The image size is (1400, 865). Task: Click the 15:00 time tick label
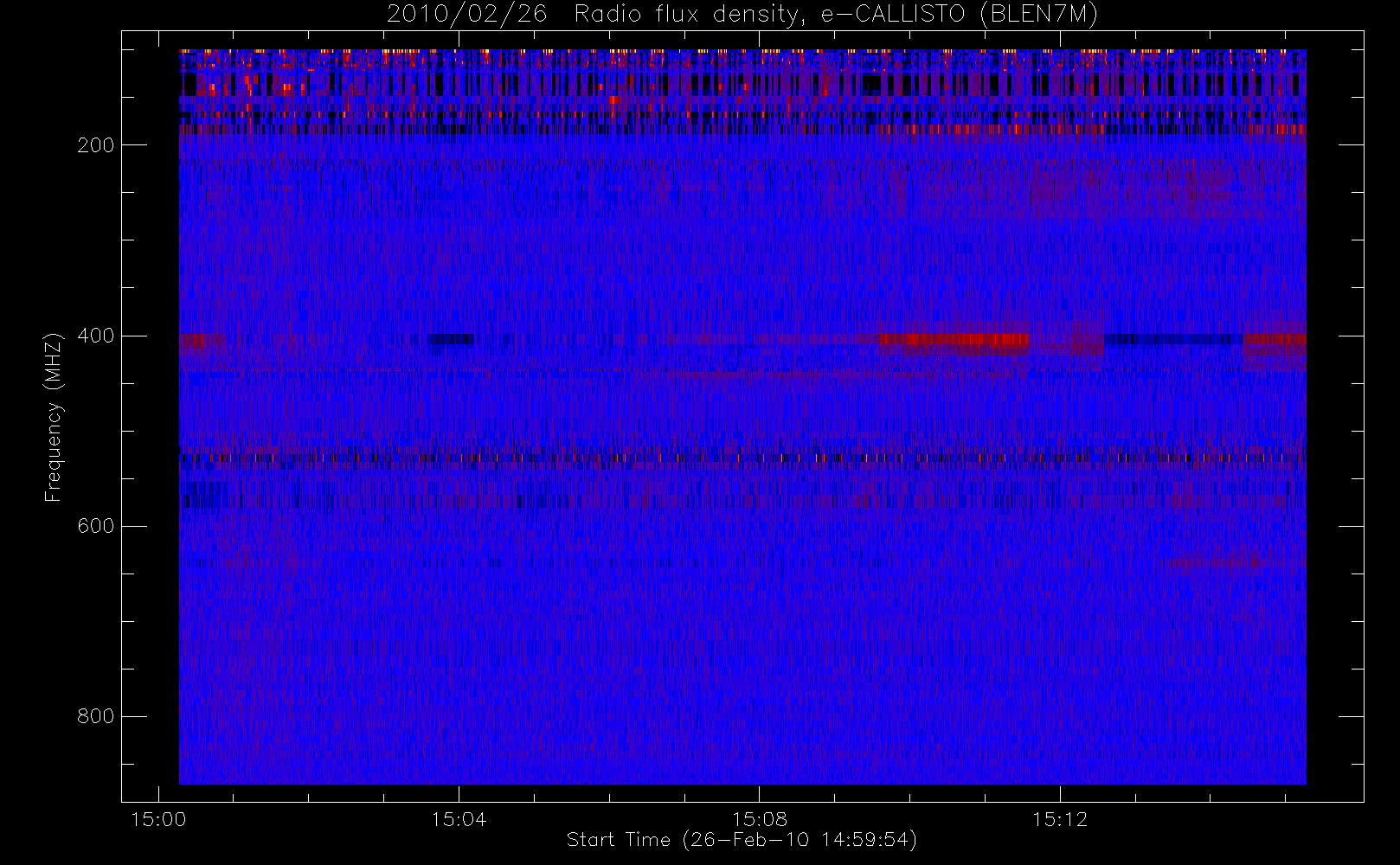[x=158, y=819]
